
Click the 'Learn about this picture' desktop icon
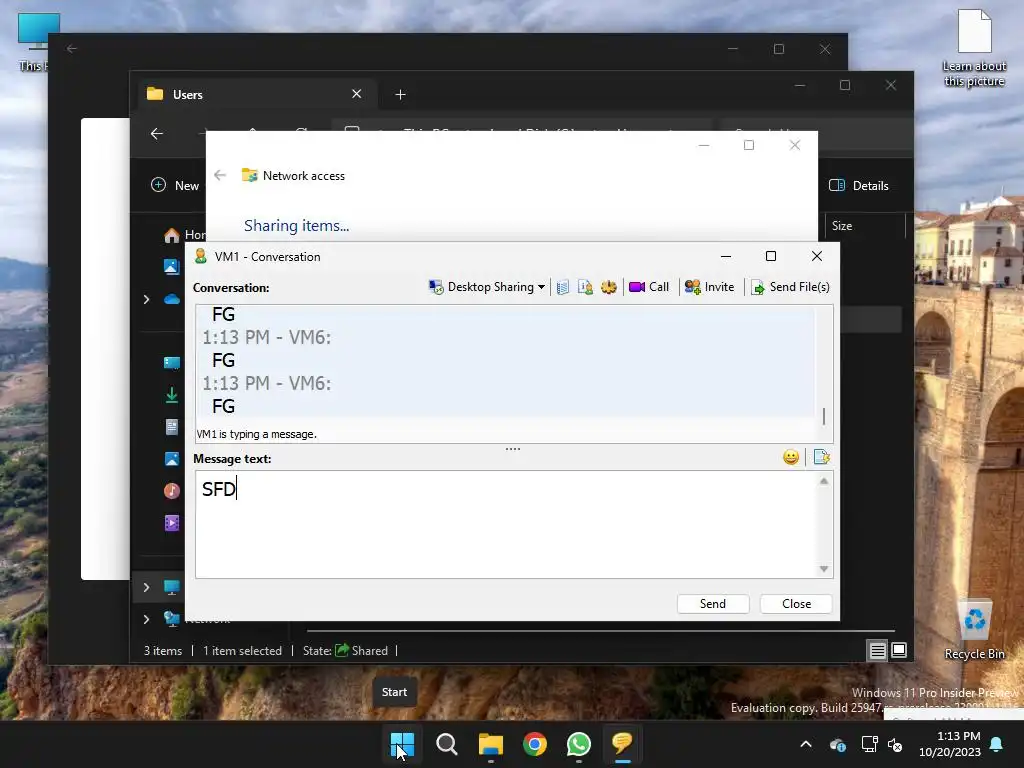974,48
